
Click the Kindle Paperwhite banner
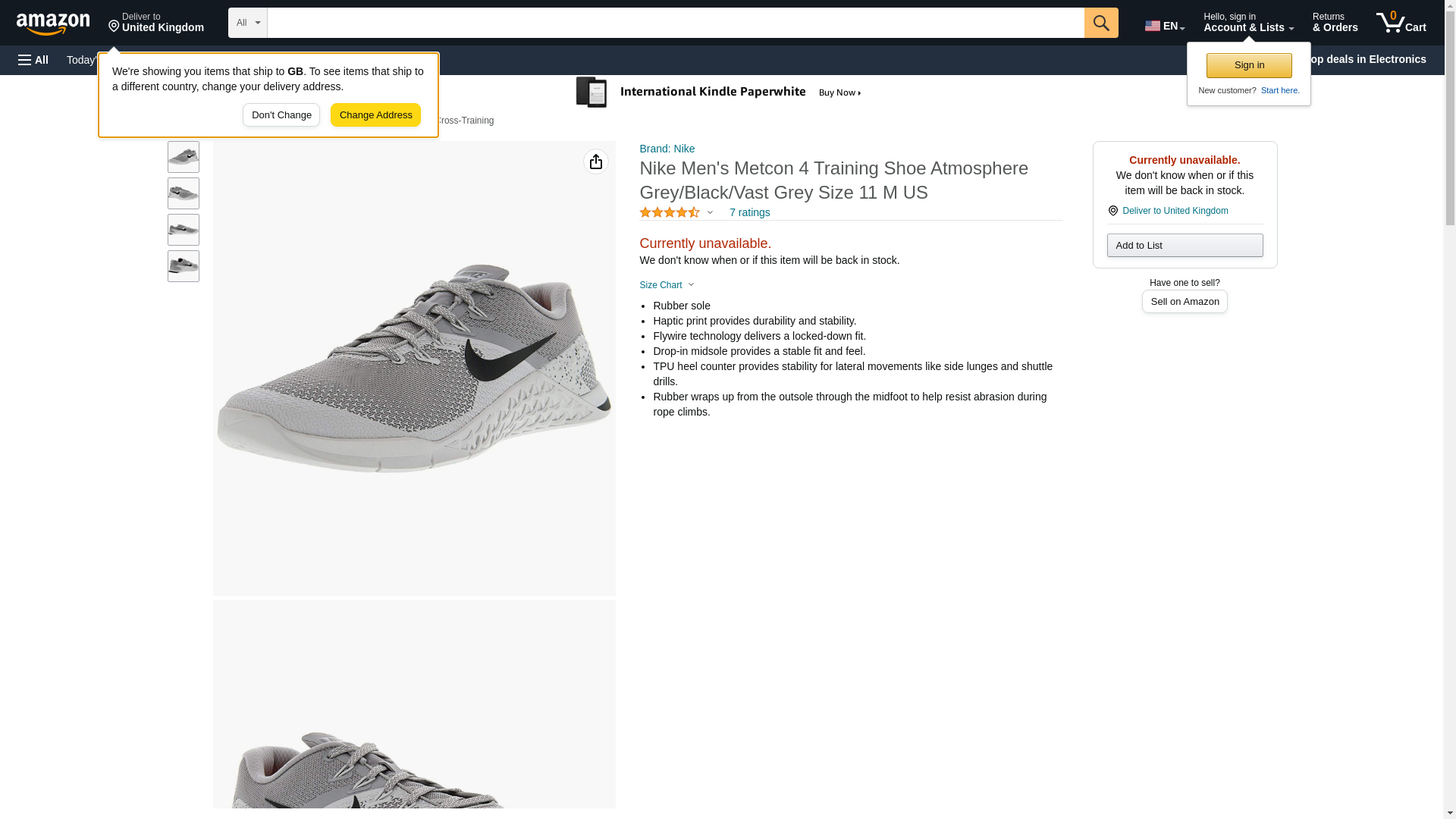pyautogui.click(x=719, y=93)
